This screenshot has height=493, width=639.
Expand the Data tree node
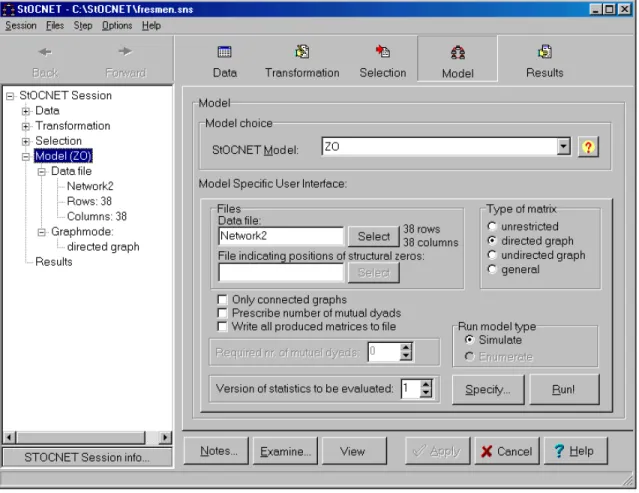coord(26,111)
